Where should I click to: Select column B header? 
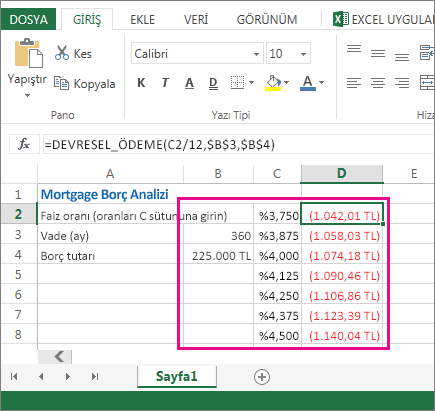coord(218,174)
